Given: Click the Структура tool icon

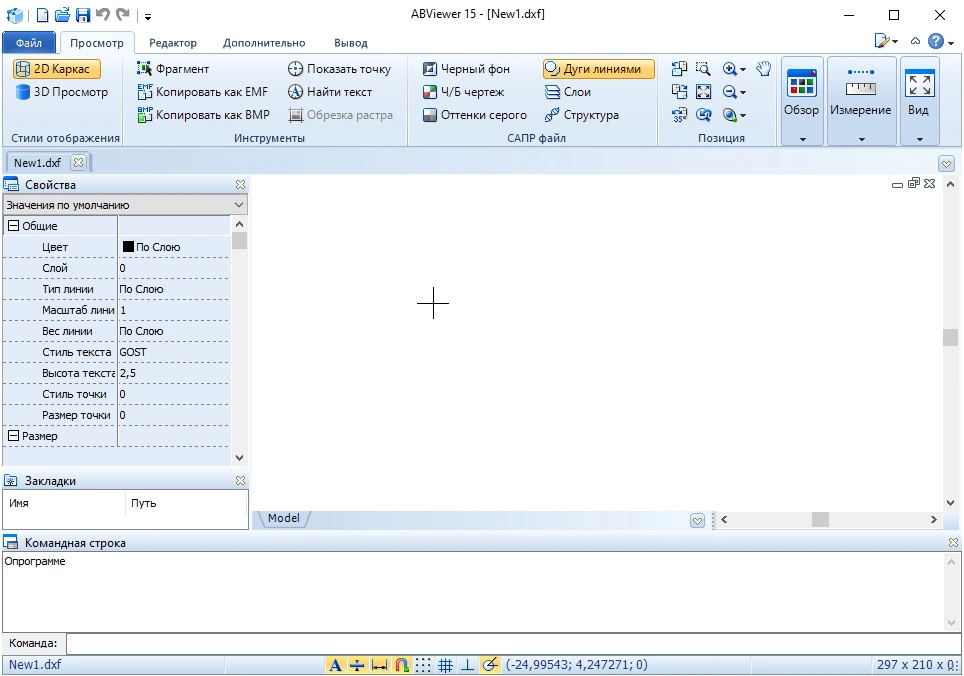Looking at the screenshot, I should [x=551, y=115].
